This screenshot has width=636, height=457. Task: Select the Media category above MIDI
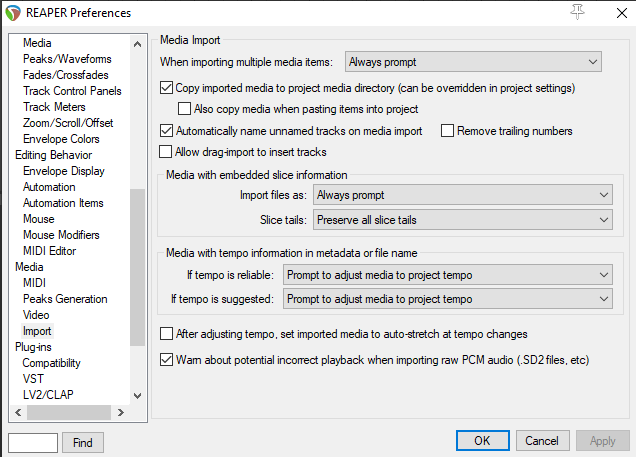coord(29,267)
